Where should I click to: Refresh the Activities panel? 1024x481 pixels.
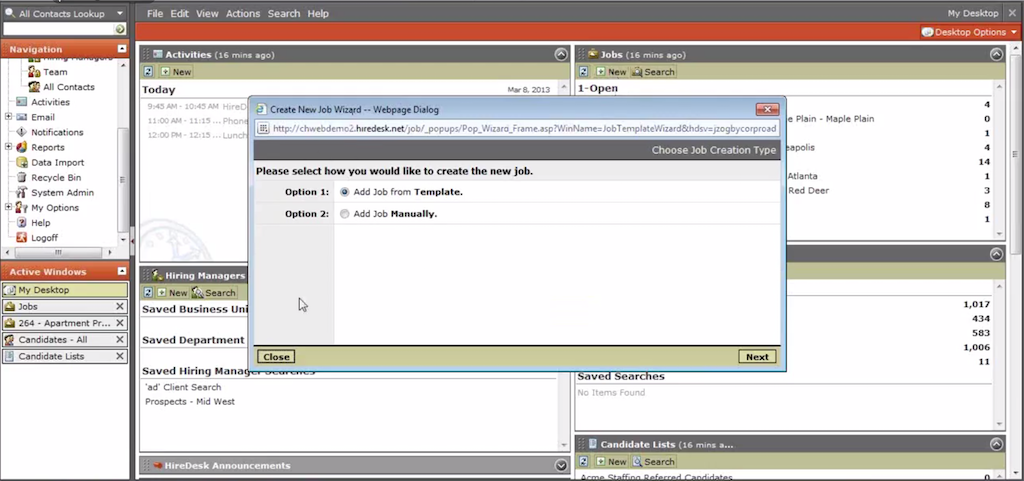(x=148, y=72)
